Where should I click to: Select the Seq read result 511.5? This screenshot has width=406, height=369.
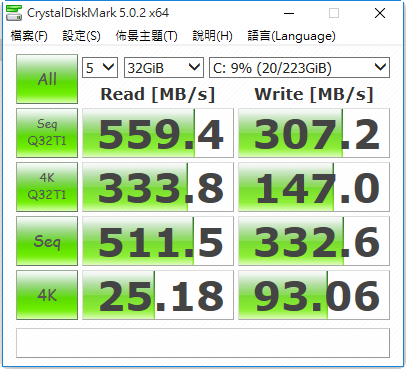click(158, 241)
